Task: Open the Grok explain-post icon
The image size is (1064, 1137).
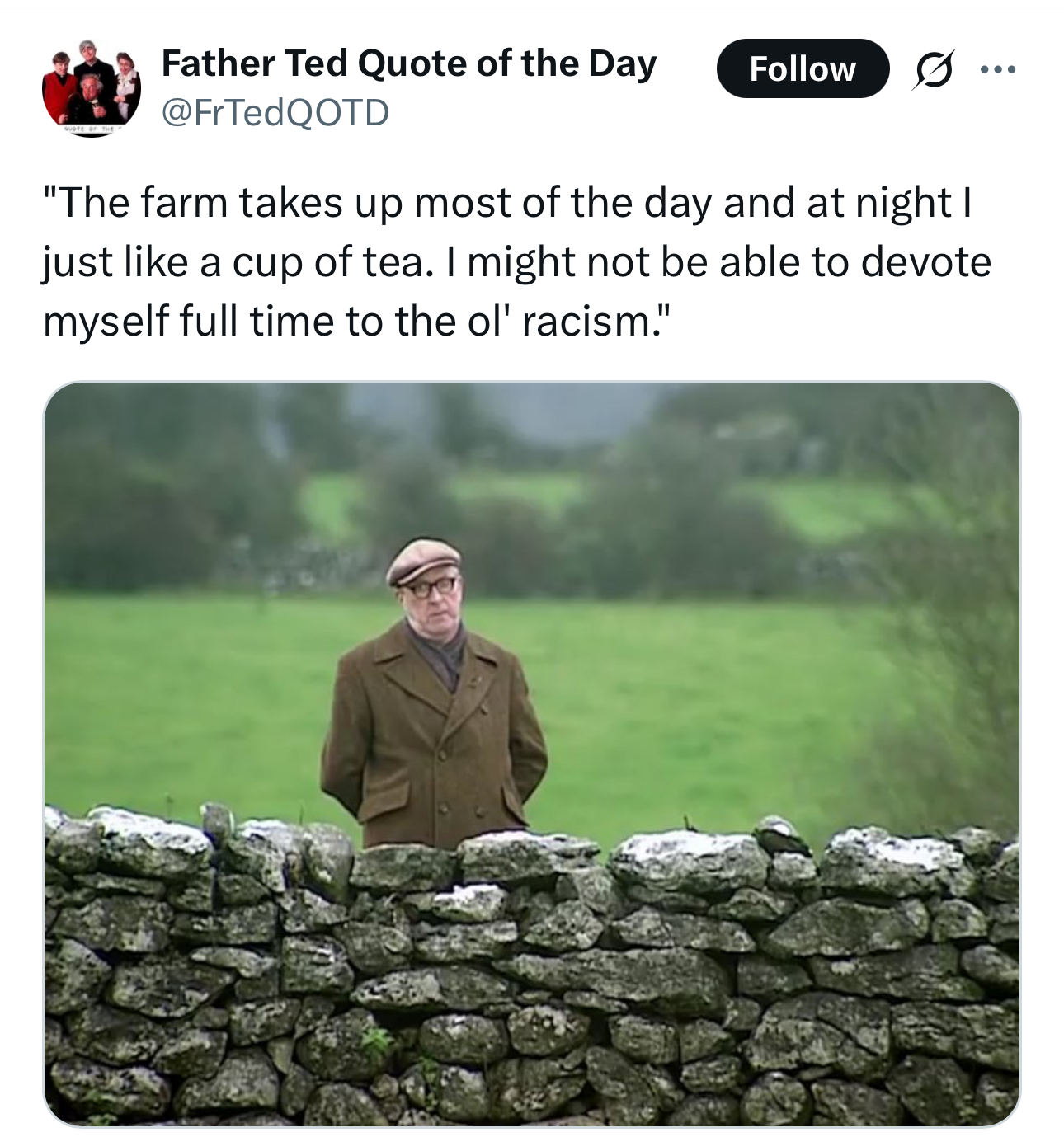Action: [x=930, y=69]
